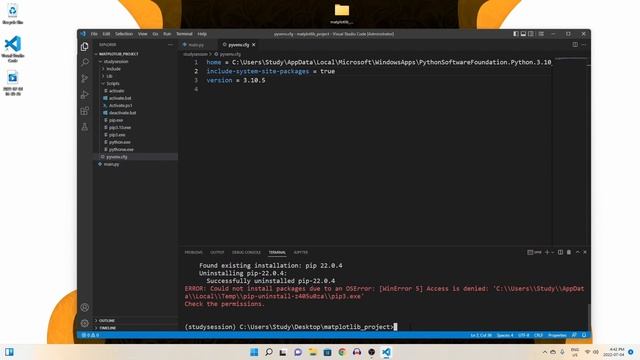Switch to the Jupyter panel tab

(301, 253)
